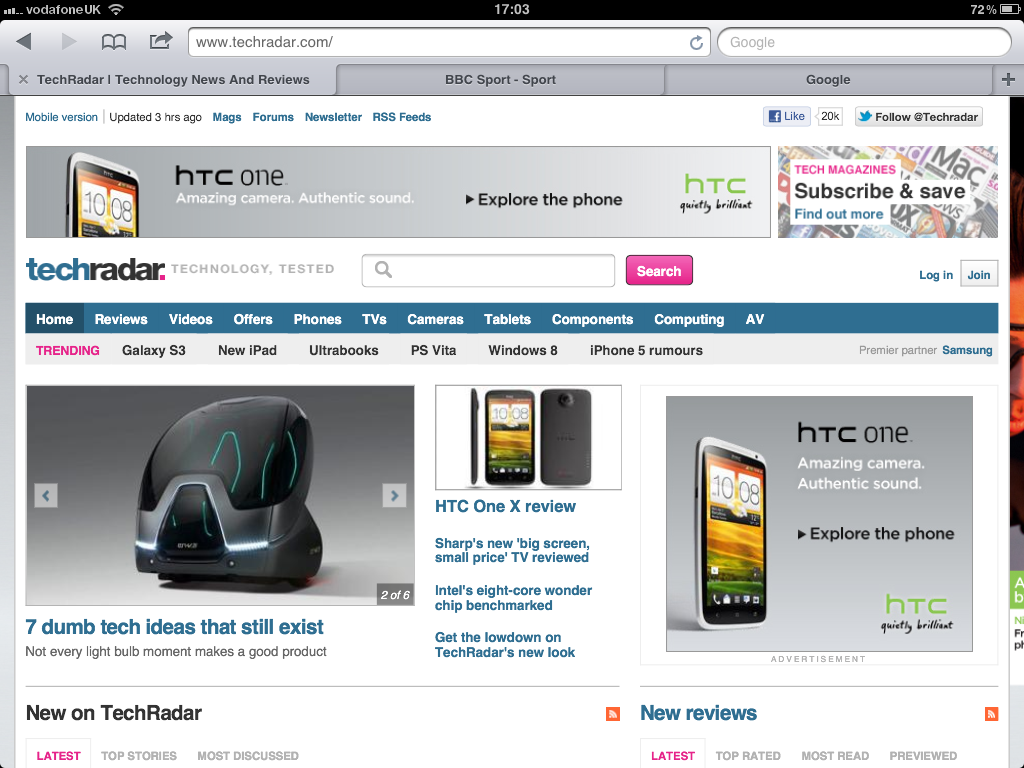Open the HTC One banner ad at top
Viewport: 1024px width, 768px height.
(x=398, y=192)
